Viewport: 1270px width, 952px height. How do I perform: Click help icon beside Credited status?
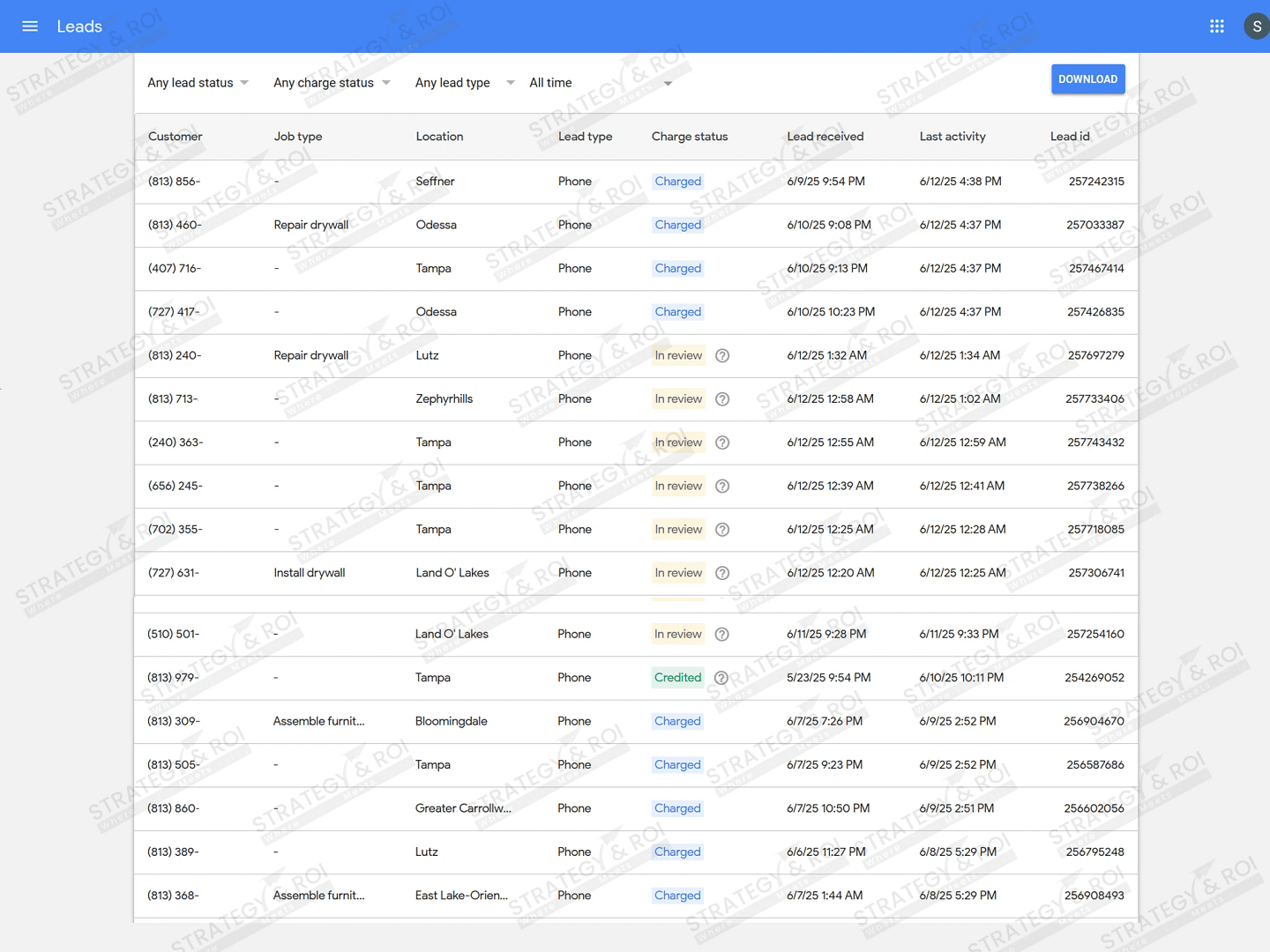(x=721, y=678)
